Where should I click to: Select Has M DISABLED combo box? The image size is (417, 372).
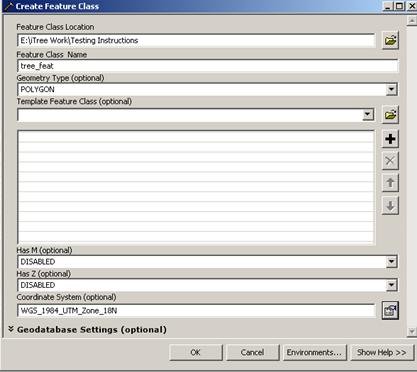[x=207, y=262]
